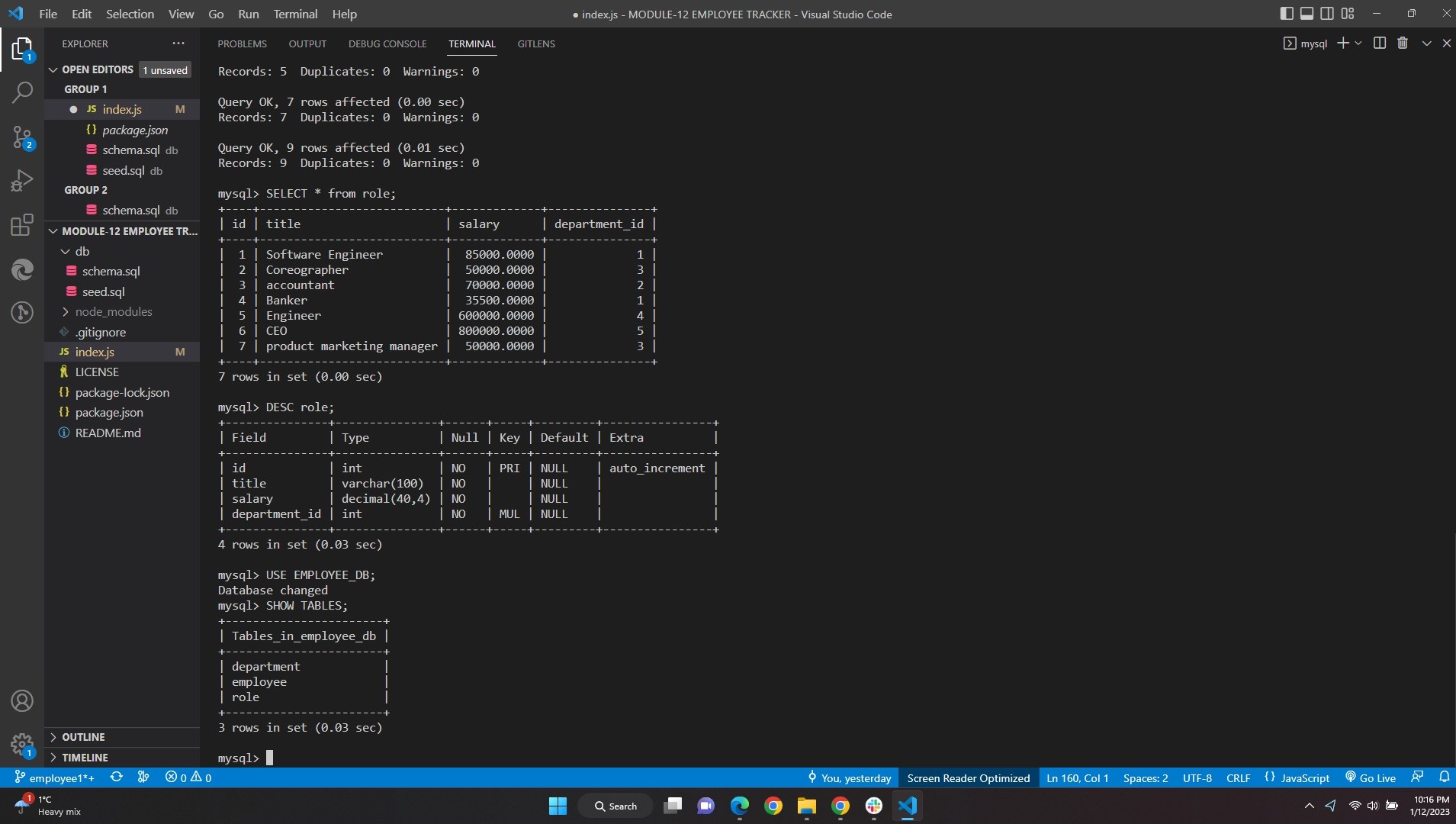Open Source Control showing 2 changes
This screenshot has height=824, width=1456.
[22, 137]
